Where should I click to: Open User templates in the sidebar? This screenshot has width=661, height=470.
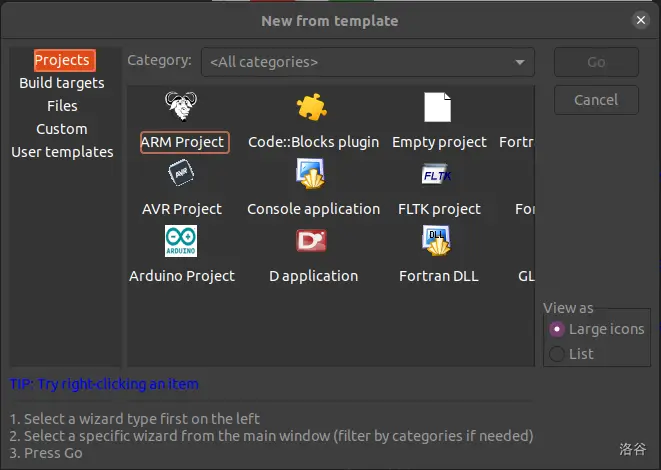62,152
